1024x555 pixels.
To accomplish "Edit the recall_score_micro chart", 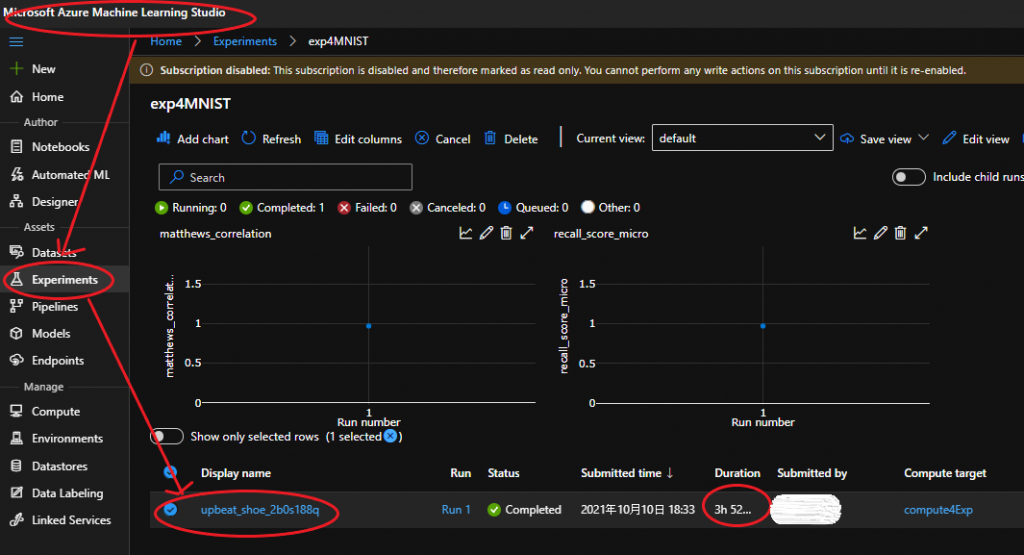I will pyautogui.click(x=880, y=233).
